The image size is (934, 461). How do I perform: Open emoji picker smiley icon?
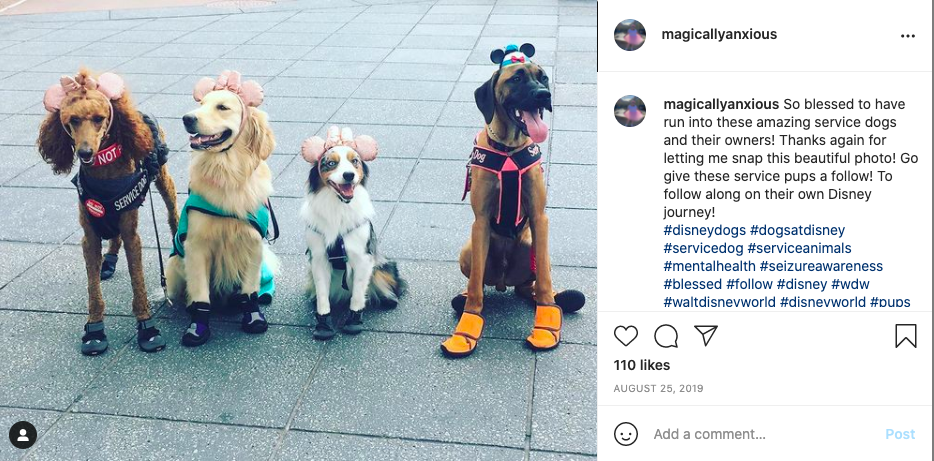[625, 434]
